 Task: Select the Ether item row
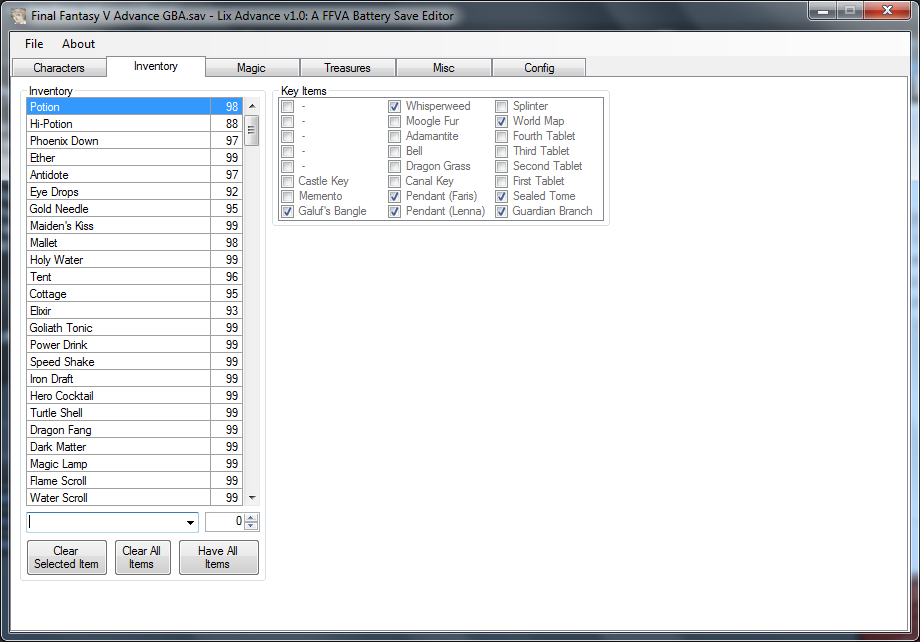tap(134, 158)
